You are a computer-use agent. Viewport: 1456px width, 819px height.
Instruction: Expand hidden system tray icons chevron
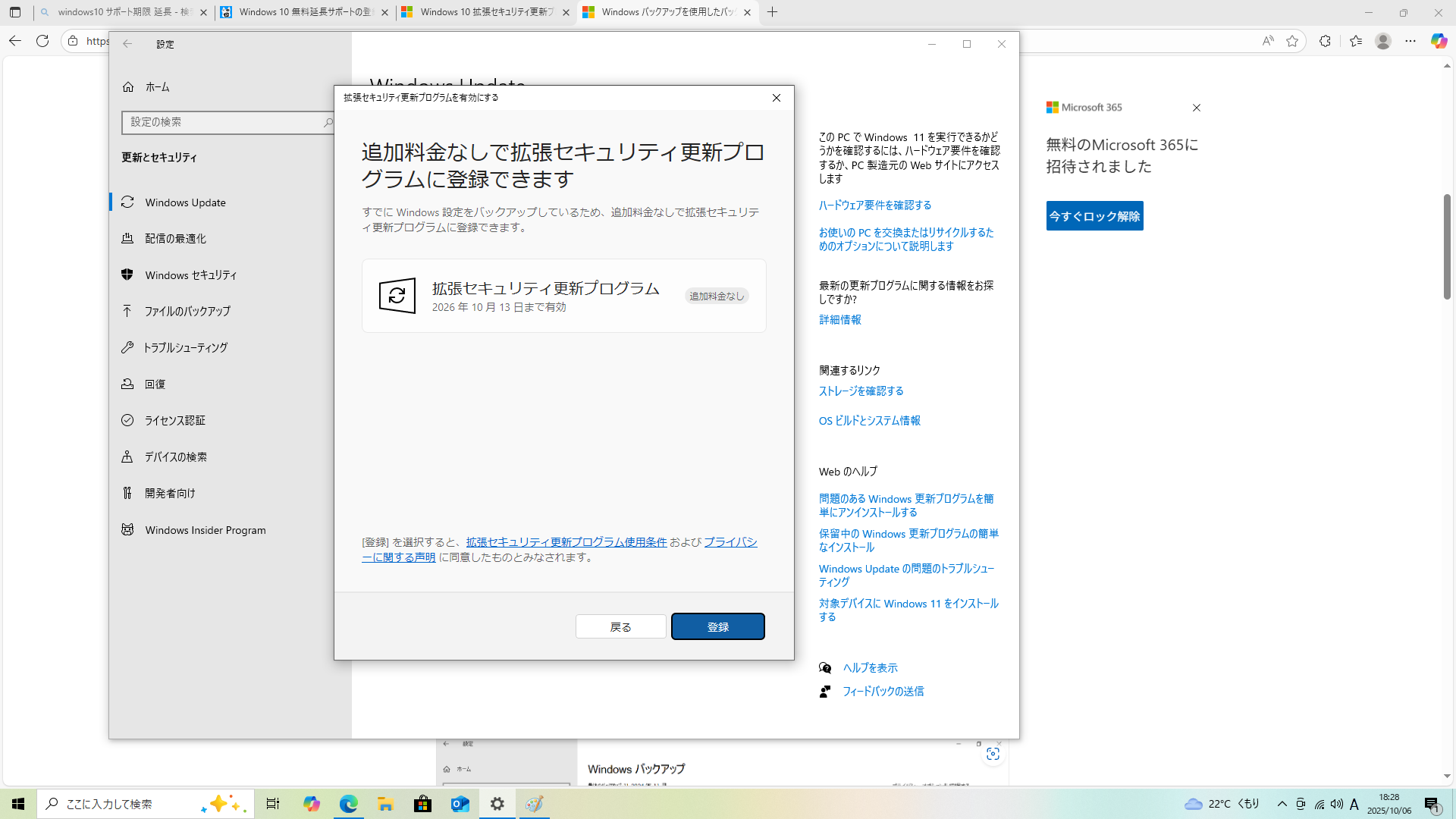tap(1282, 804)
